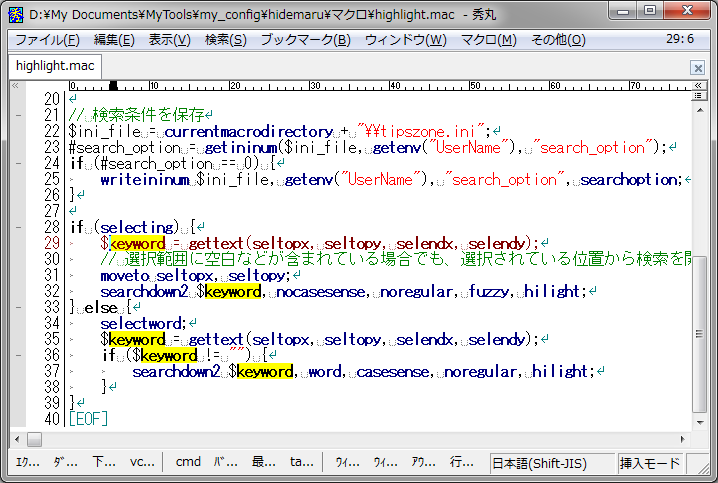
Task: Collapse the fold at line 21
Action: point(18,115)
